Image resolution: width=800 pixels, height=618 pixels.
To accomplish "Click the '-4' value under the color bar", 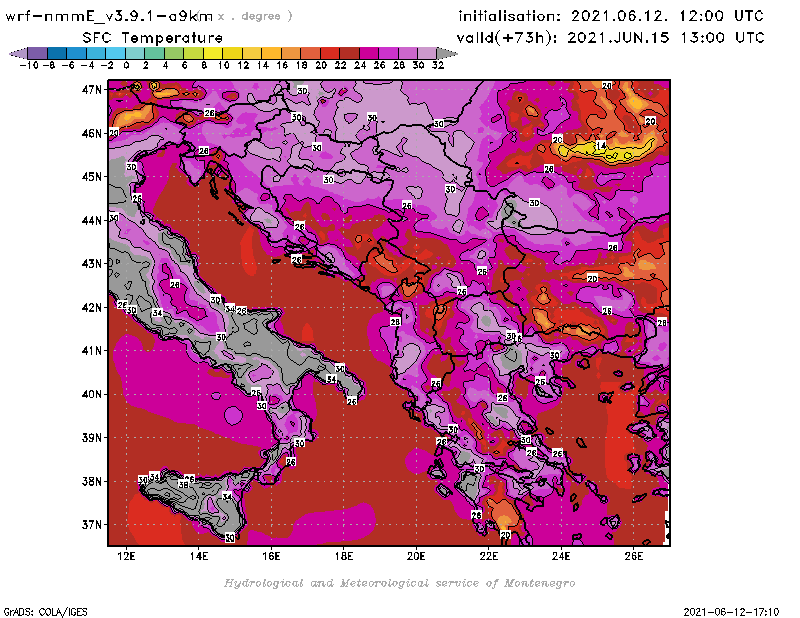I will (x=87, y=65).
